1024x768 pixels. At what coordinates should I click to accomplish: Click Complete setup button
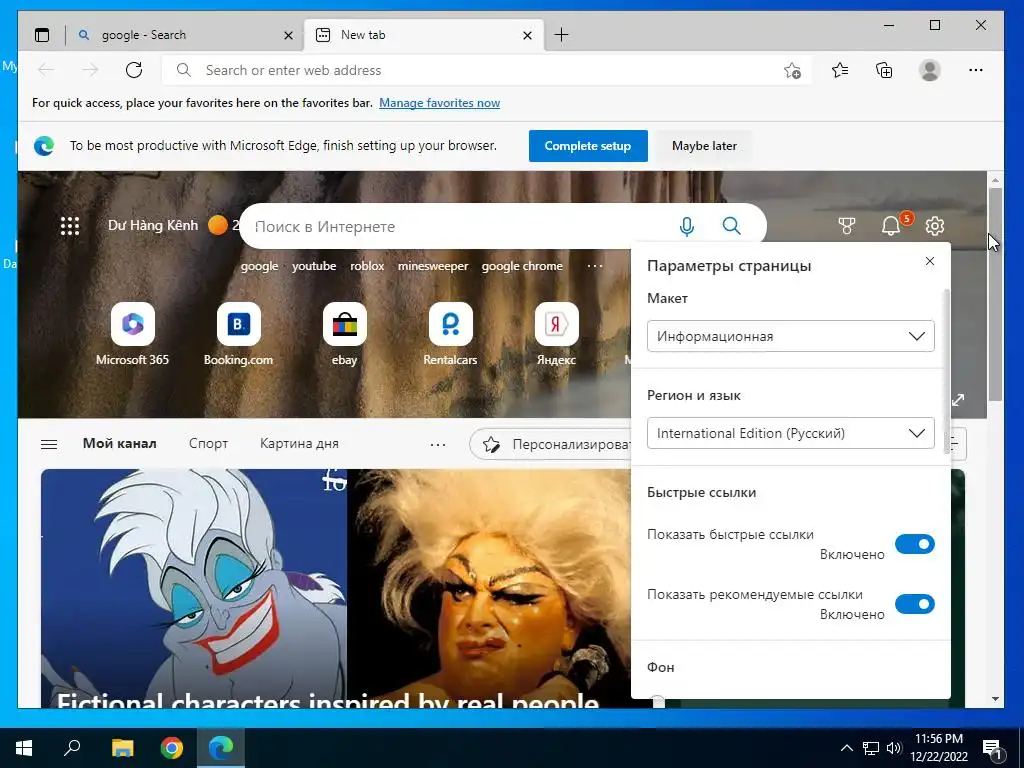click(588, 146)
